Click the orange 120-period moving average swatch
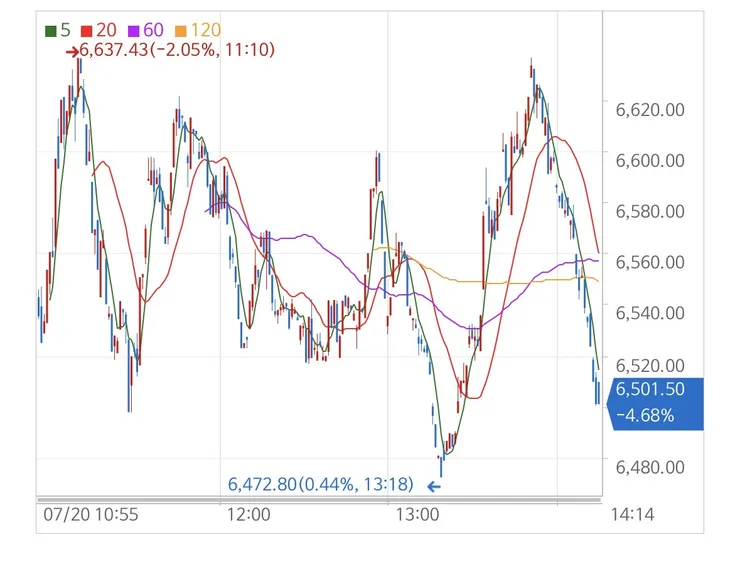740x562 pixels. pyautogui.click(x=181, y=32)
